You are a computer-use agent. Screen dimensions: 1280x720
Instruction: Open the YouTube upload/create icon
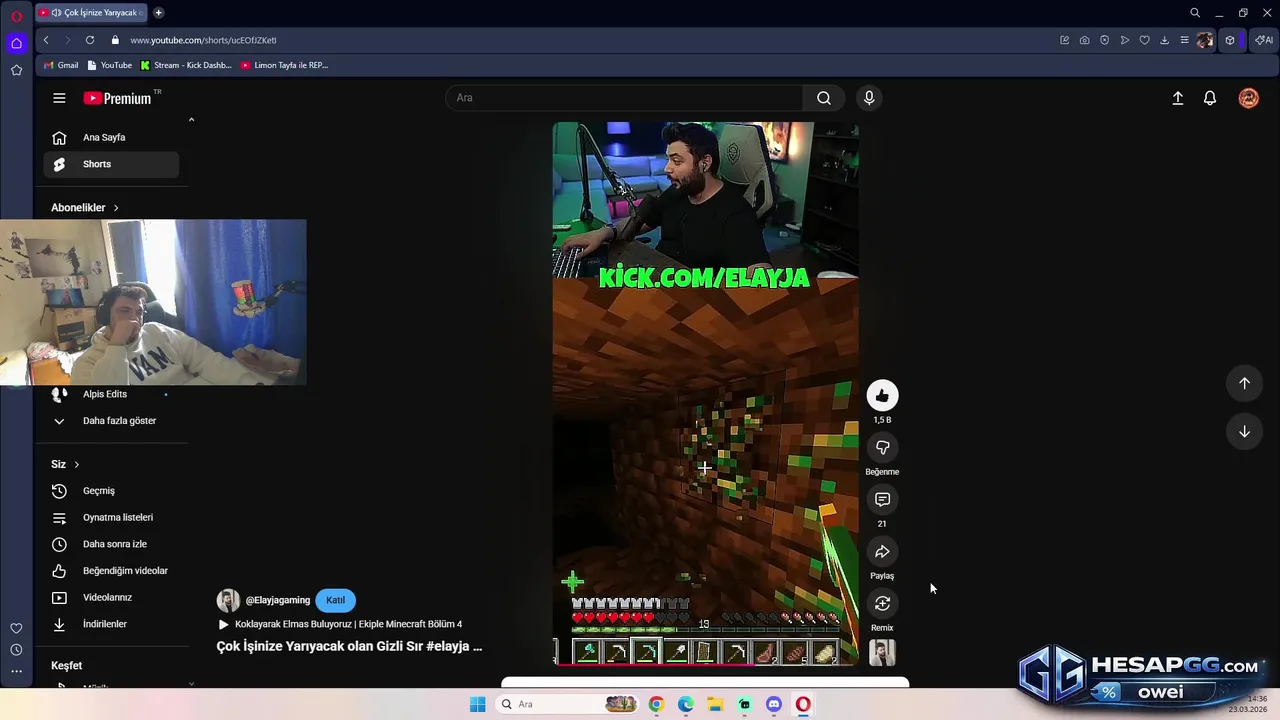click(1178, 98)
